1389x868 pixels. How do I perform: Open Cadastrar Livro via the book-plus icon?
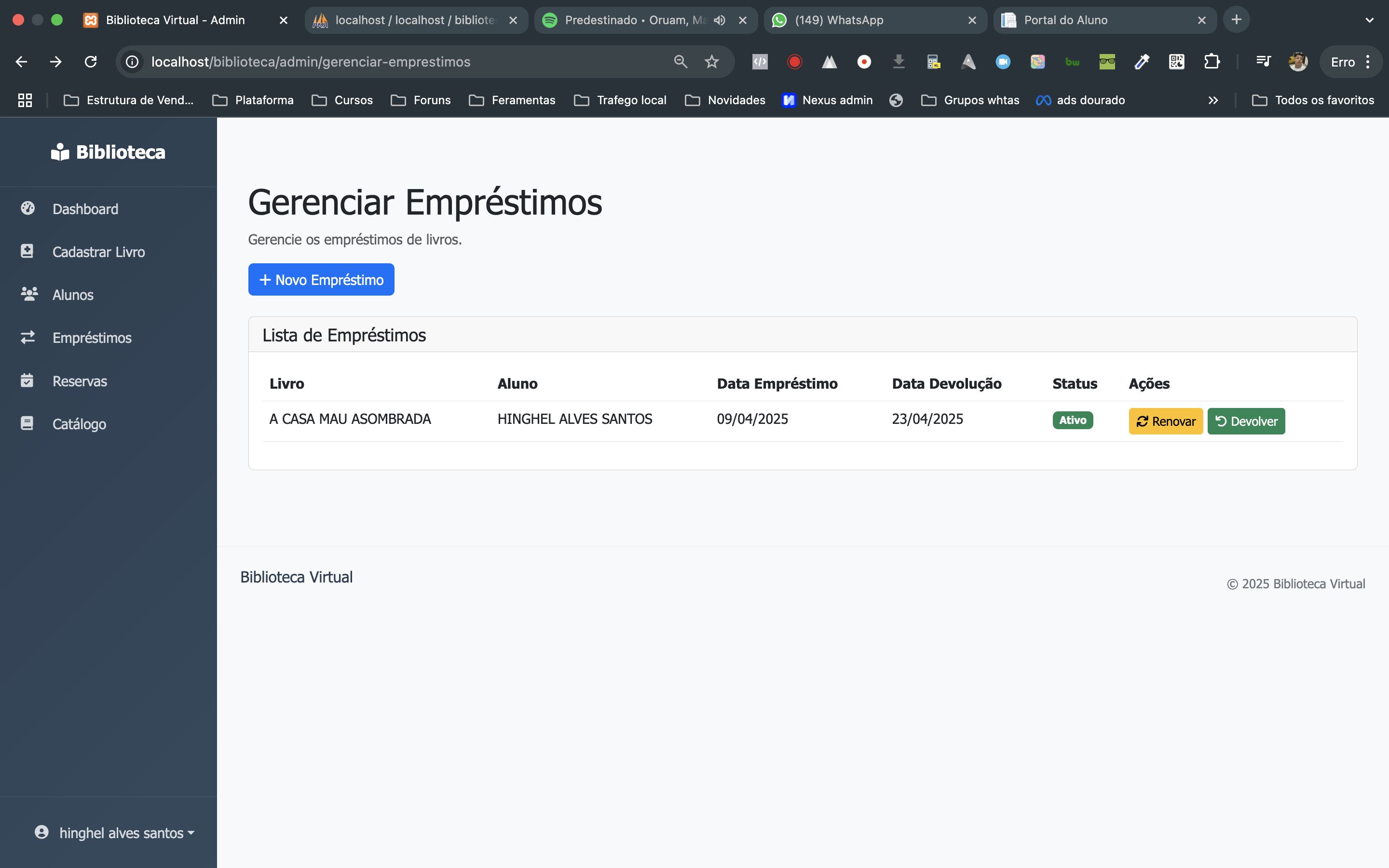pyautogui.click(x=28, y=251)
